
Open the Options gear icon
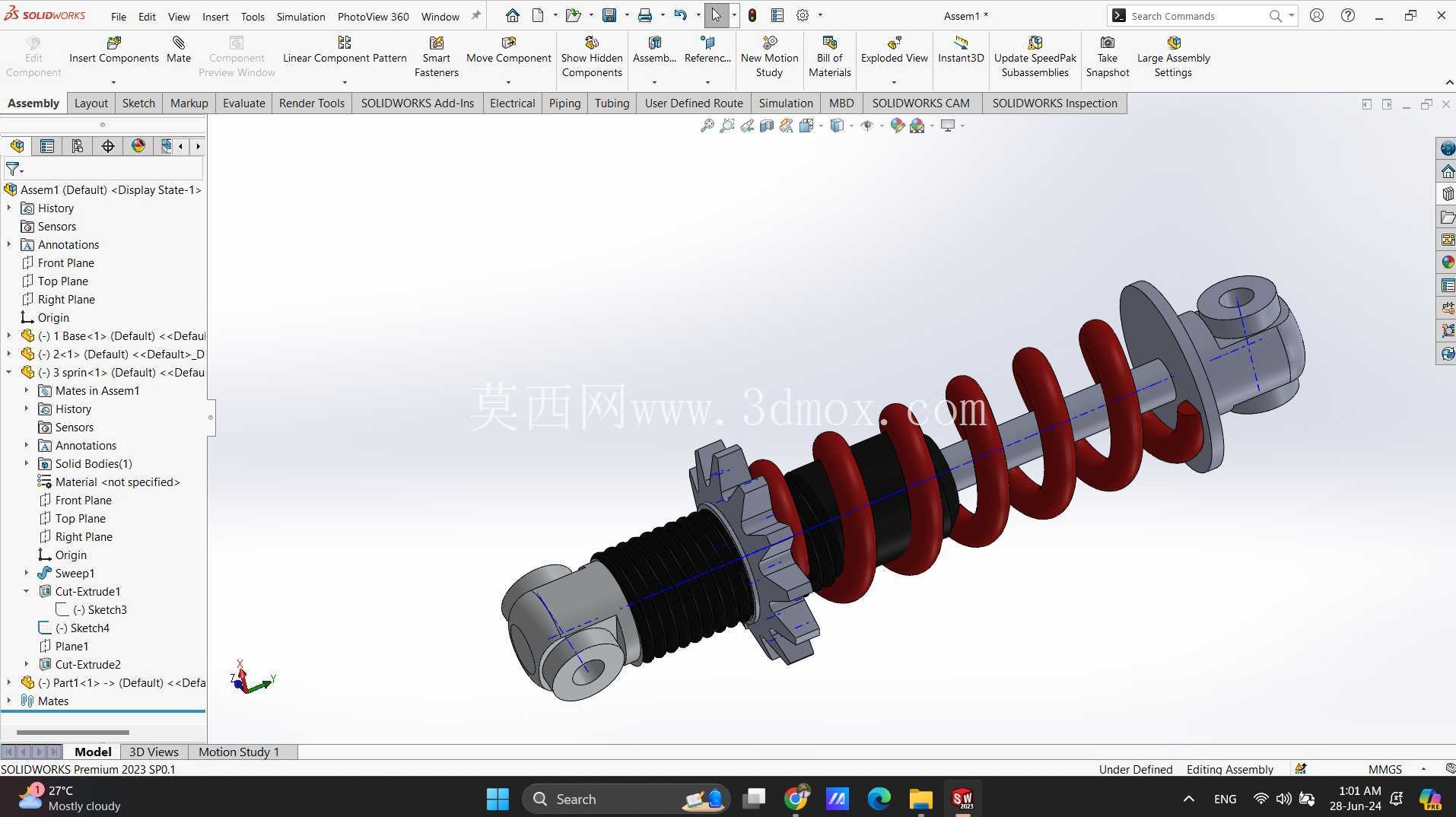803,15
